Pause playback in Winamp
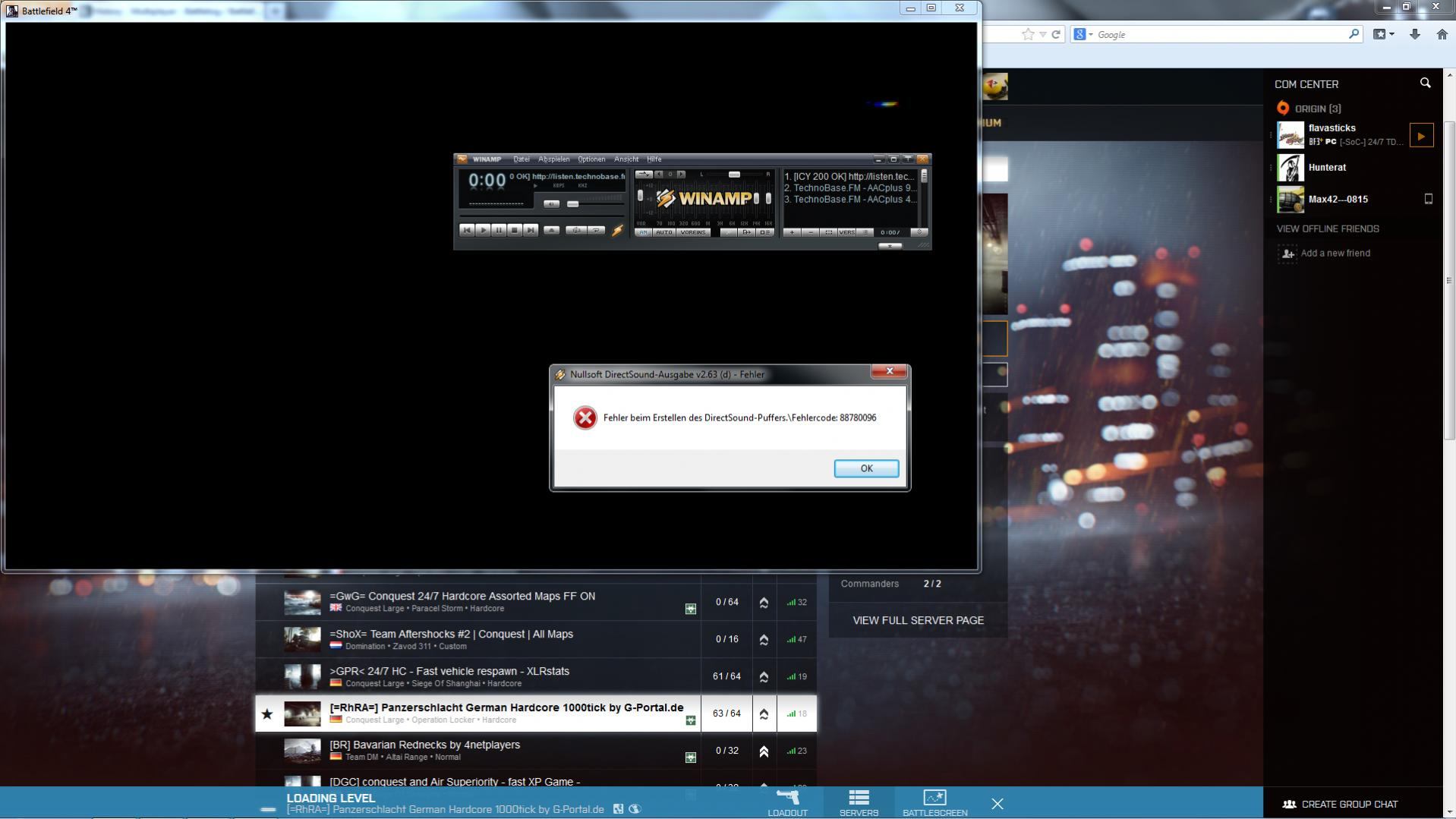Screen dimensions: 1456x819 [x=499, y=230]
